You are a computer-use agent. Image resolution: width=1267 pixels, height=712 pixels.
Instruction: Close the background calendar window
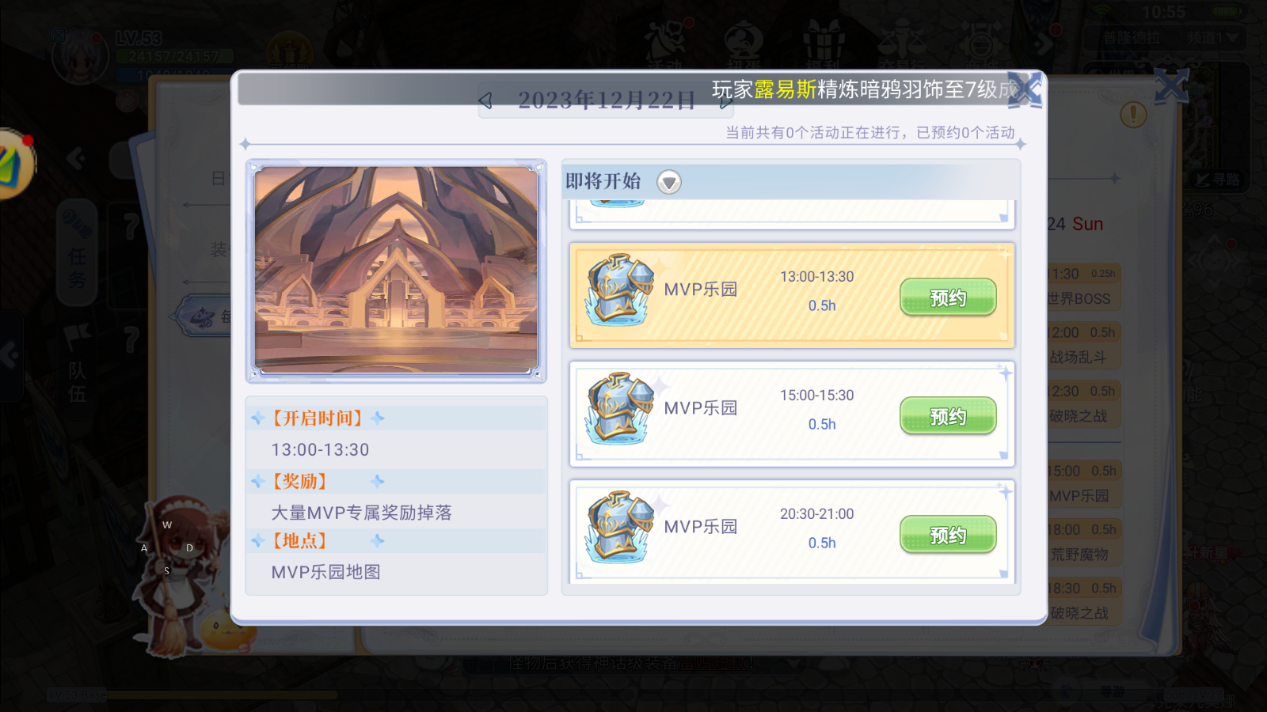1171,86
